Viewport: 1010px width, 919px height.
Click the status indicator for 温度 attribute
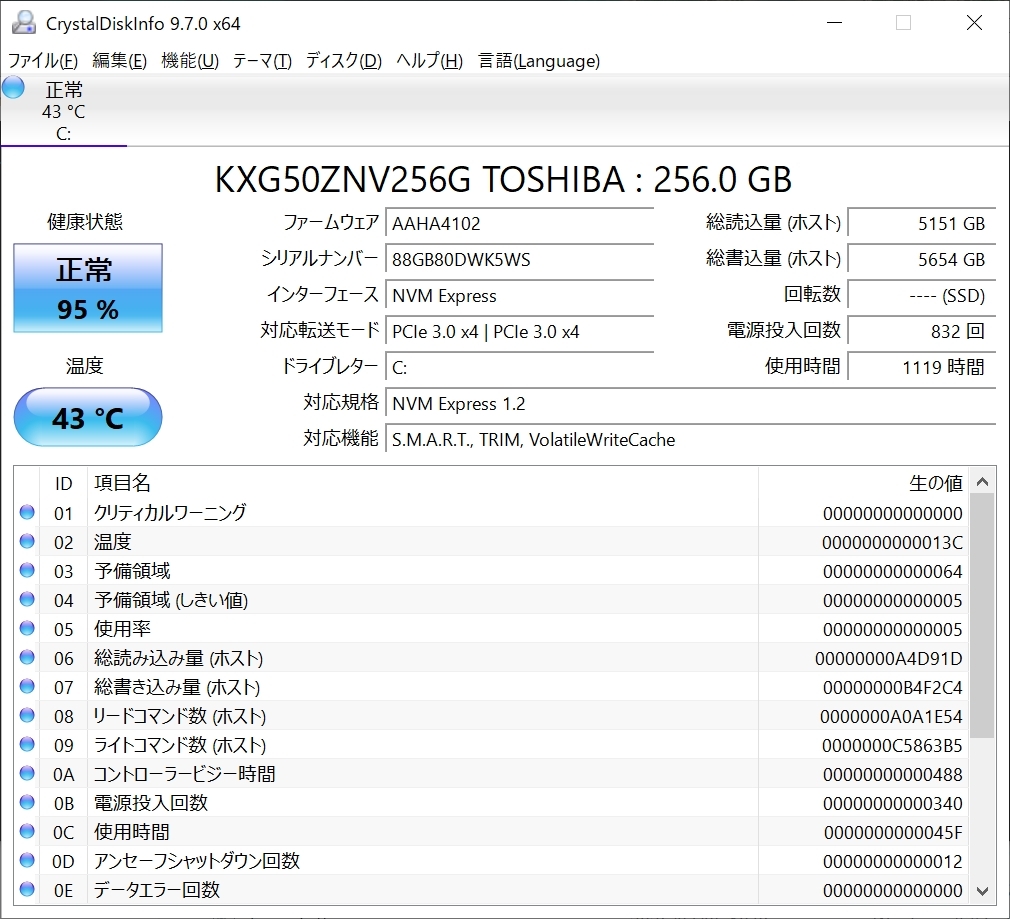[28, 541]
